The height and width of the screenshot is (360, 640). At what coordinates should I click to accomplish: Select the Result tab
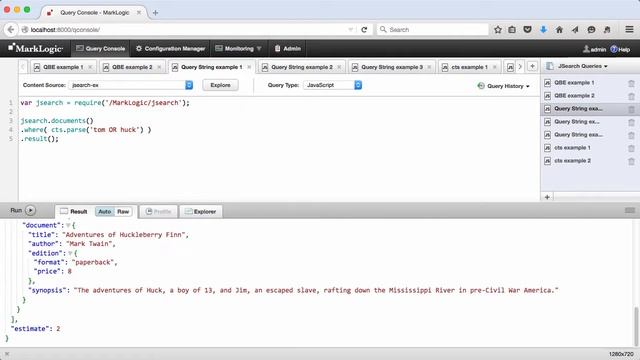pos(74,211)
